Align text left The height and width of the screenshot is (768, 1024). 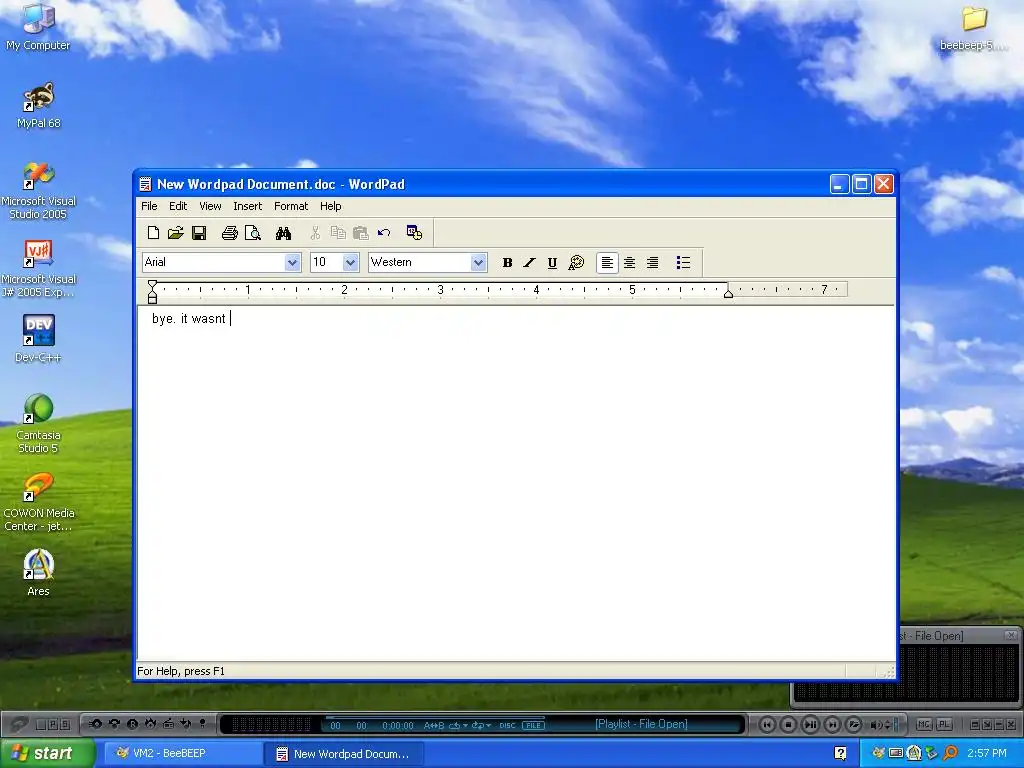[x=607, y=263]
